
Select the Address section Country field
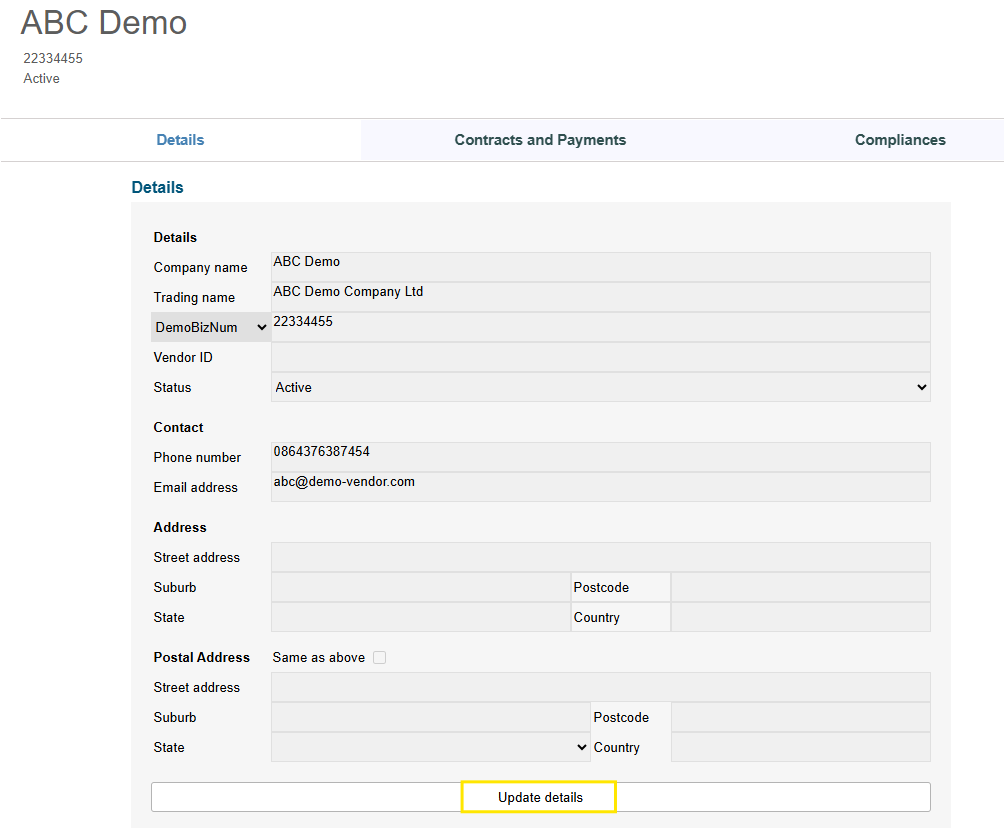(x=800, y=617)
